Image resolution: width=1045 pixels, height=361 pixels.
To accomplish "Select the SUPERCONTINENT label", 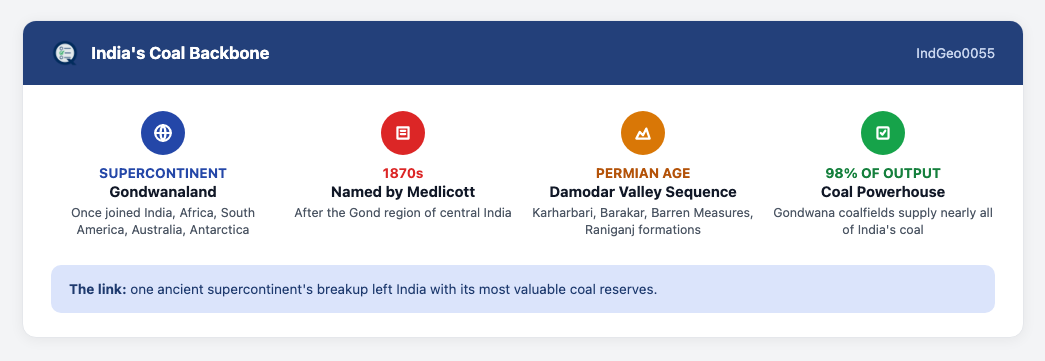I will [163, 173].
